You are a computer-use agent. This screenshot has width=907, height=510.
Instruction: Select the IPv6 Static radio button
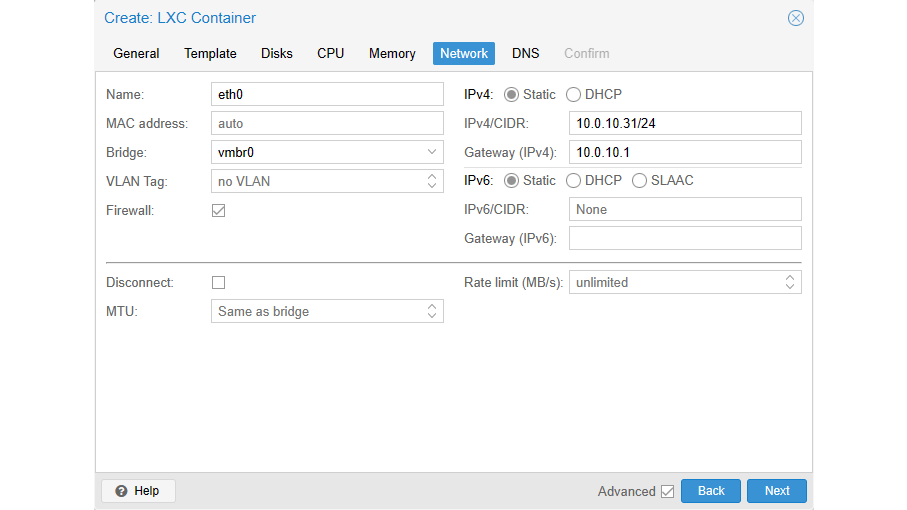pos(512,181)
